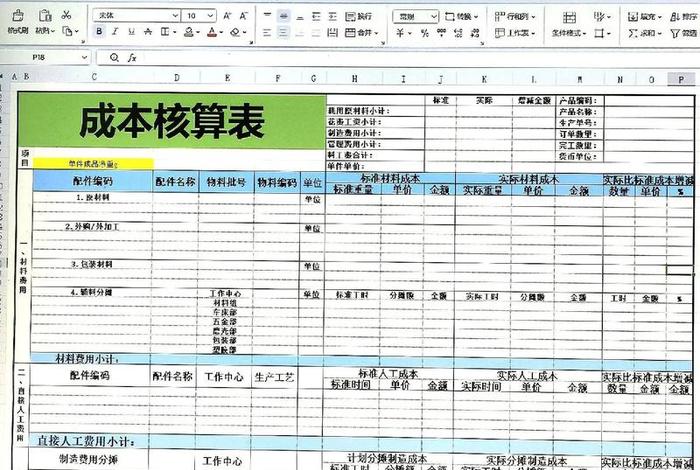
Task: Click the 实际材料成本 header cell
Action: [x=528, y=179]
